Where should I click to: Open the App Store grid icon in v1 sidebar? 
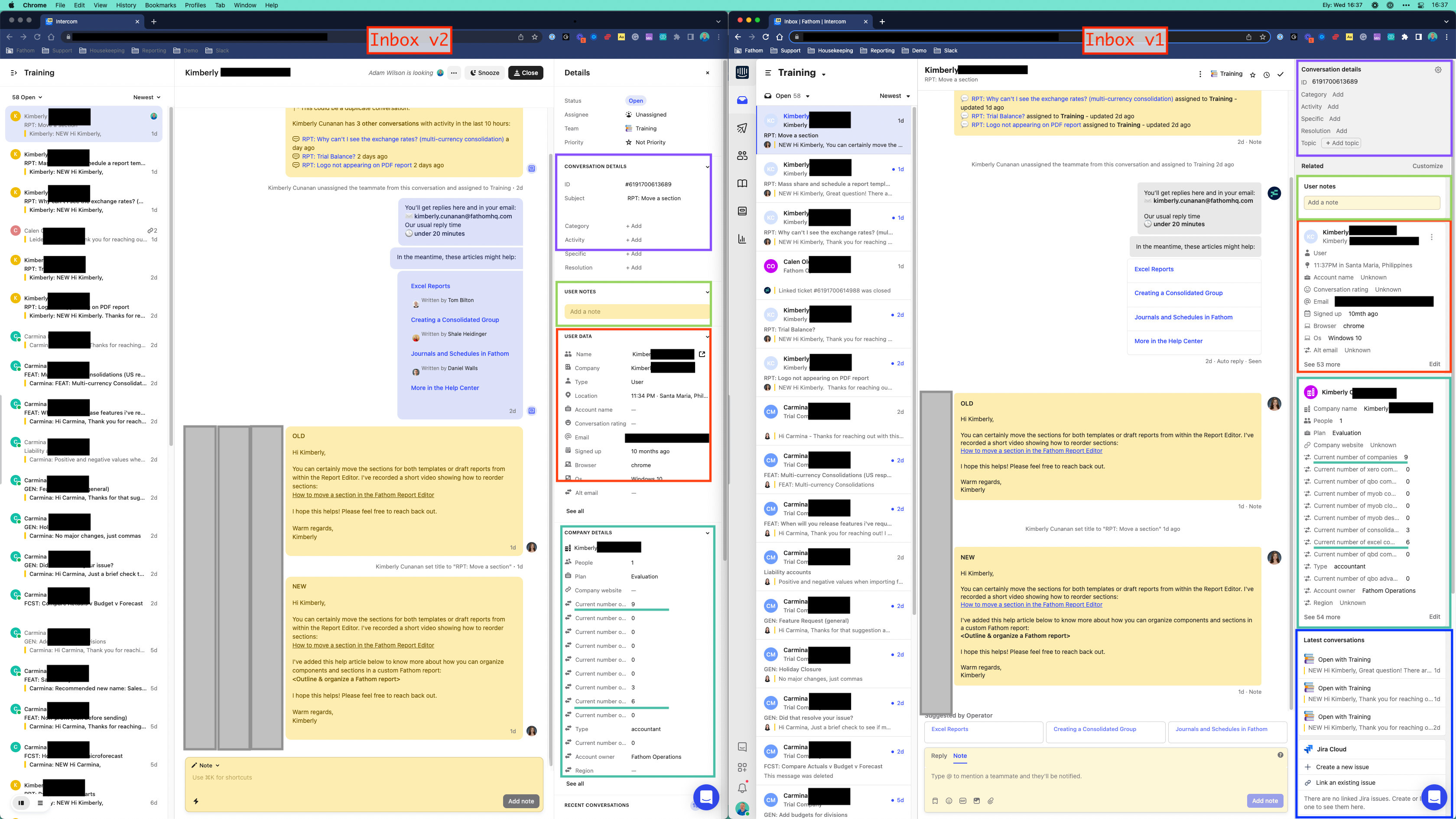tap(742, 767)
